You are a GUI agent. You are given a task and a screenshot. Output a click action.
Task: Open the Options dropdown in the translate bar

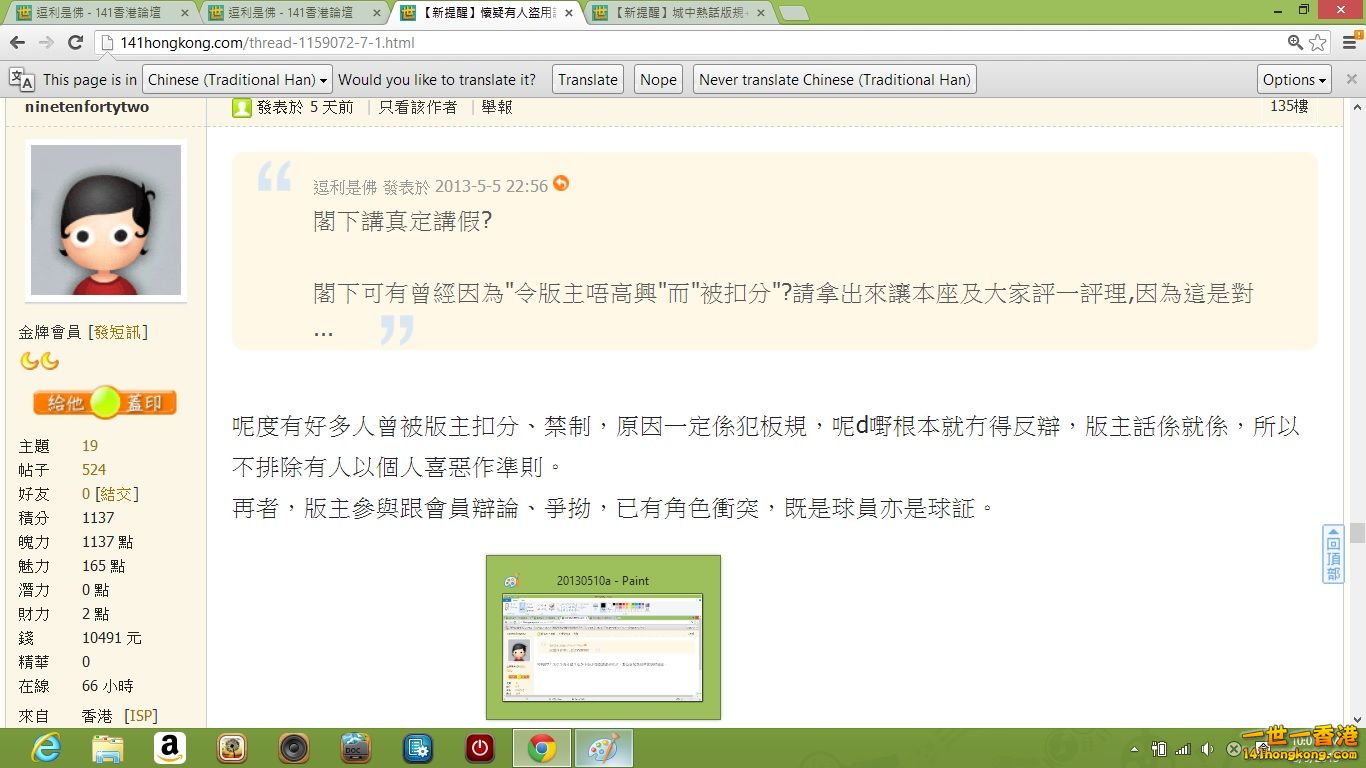[1293, 79]
